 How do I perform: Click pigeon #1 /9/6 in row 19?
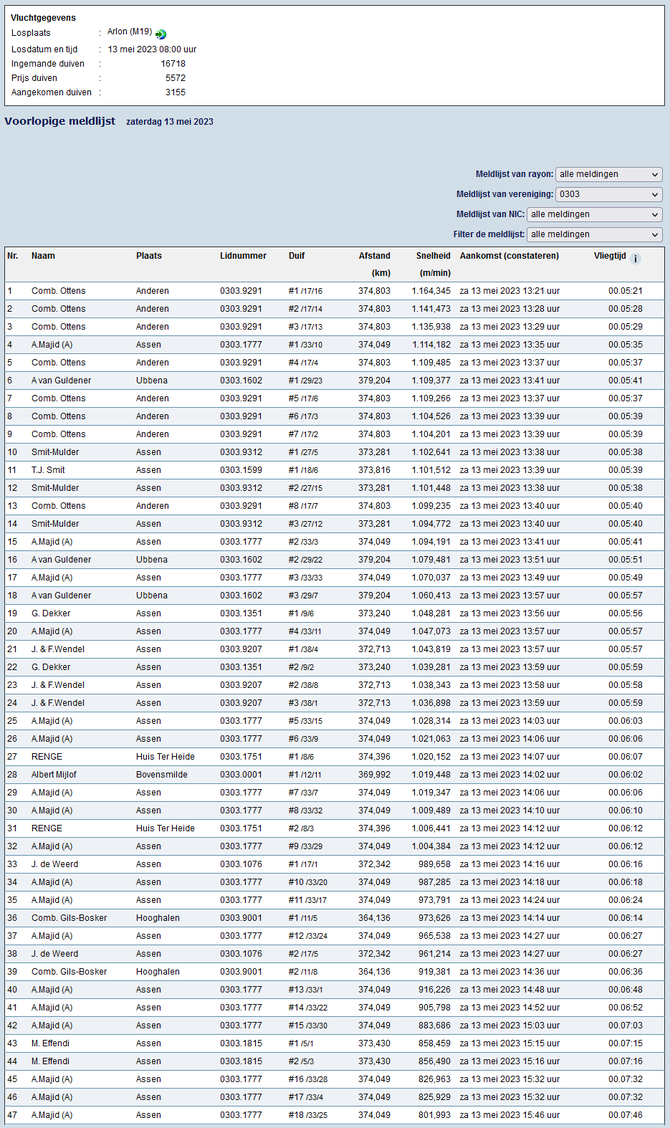(302, 614)
